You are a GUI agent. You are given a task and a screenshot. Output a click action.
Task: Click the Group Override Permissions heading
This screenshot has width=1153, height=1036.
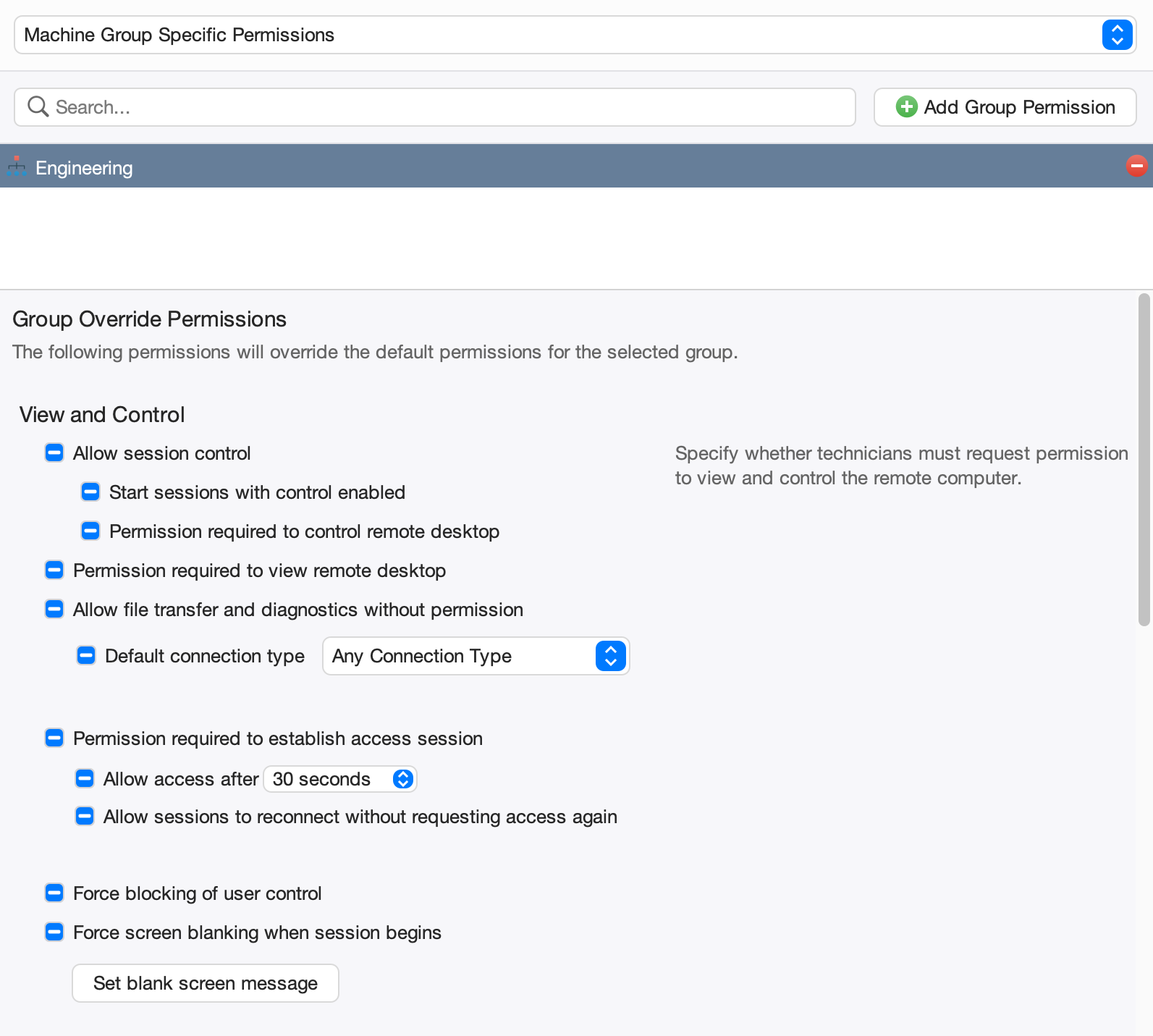(150, 319)
